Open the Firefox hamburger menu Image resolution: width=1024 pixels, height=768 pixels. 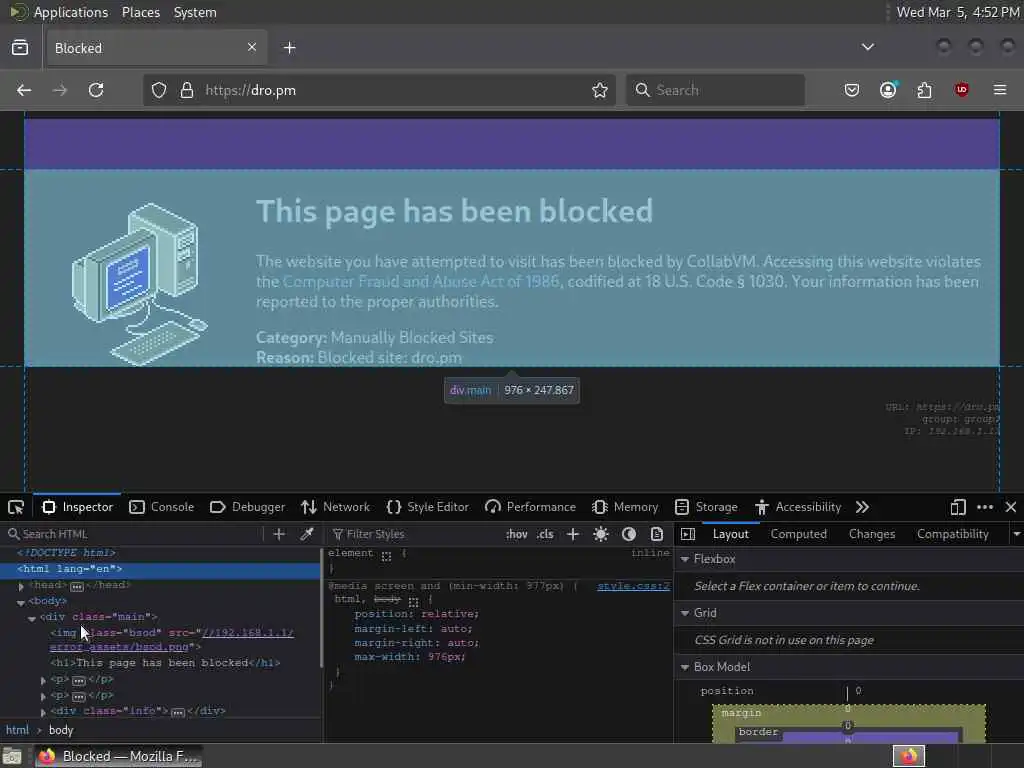[x=1000, y=90]
